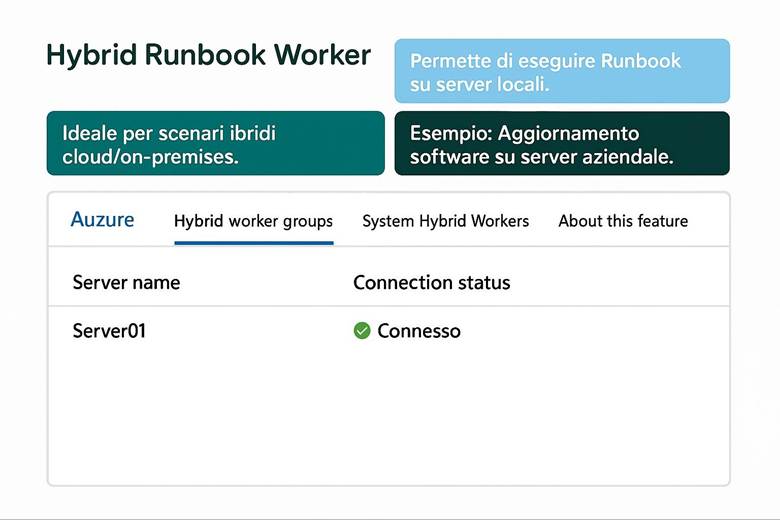Click the green connected checkmark icon

362,331
